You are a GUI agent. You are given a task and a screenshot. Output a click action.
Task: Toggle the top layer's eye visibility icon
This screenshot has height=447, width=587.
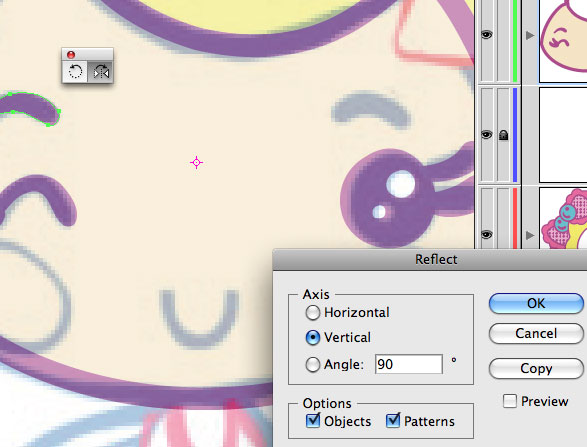click(486, 35)
